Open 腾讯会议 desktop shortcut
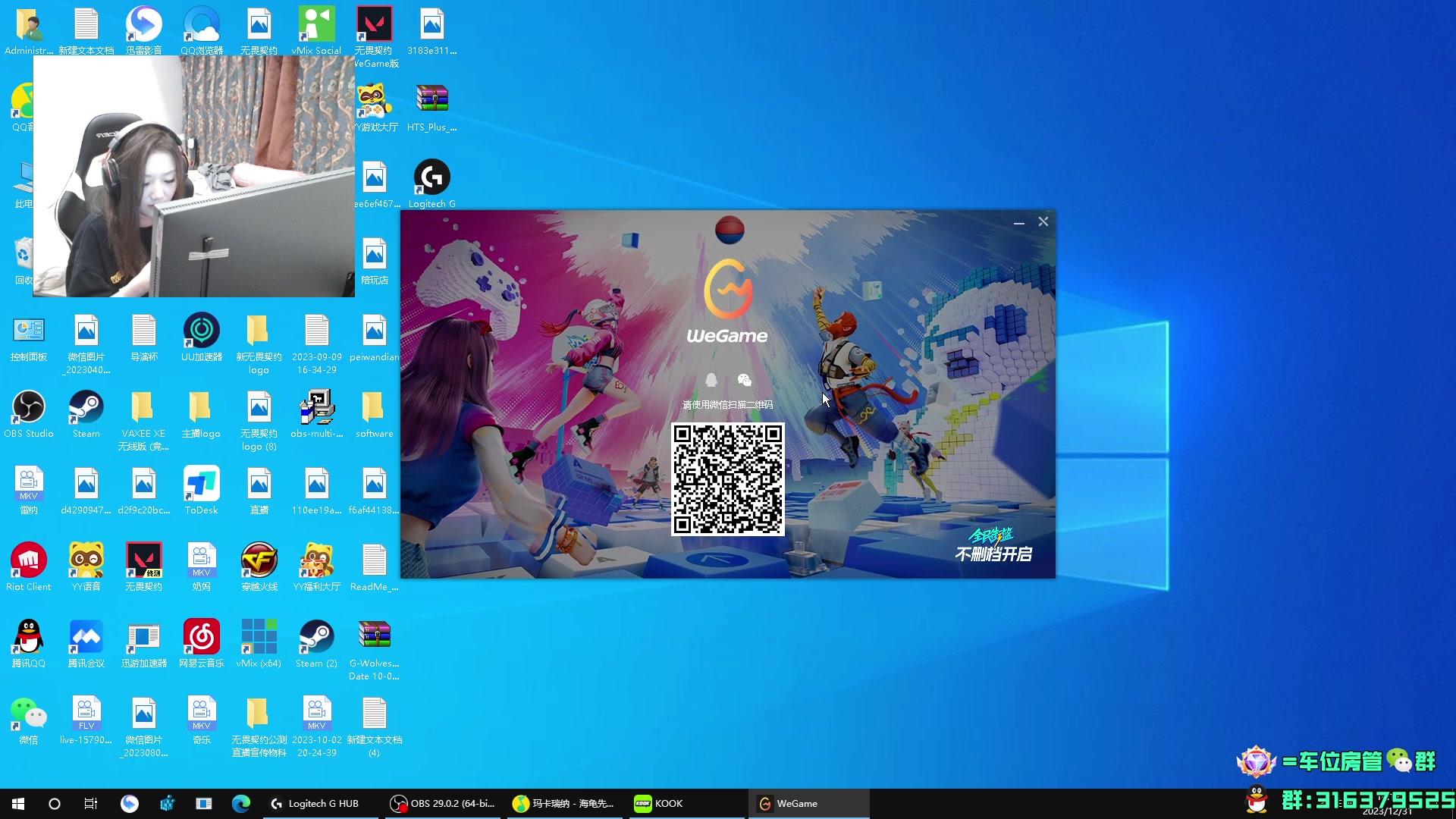 pyautogui.click(x=86, y=644)
